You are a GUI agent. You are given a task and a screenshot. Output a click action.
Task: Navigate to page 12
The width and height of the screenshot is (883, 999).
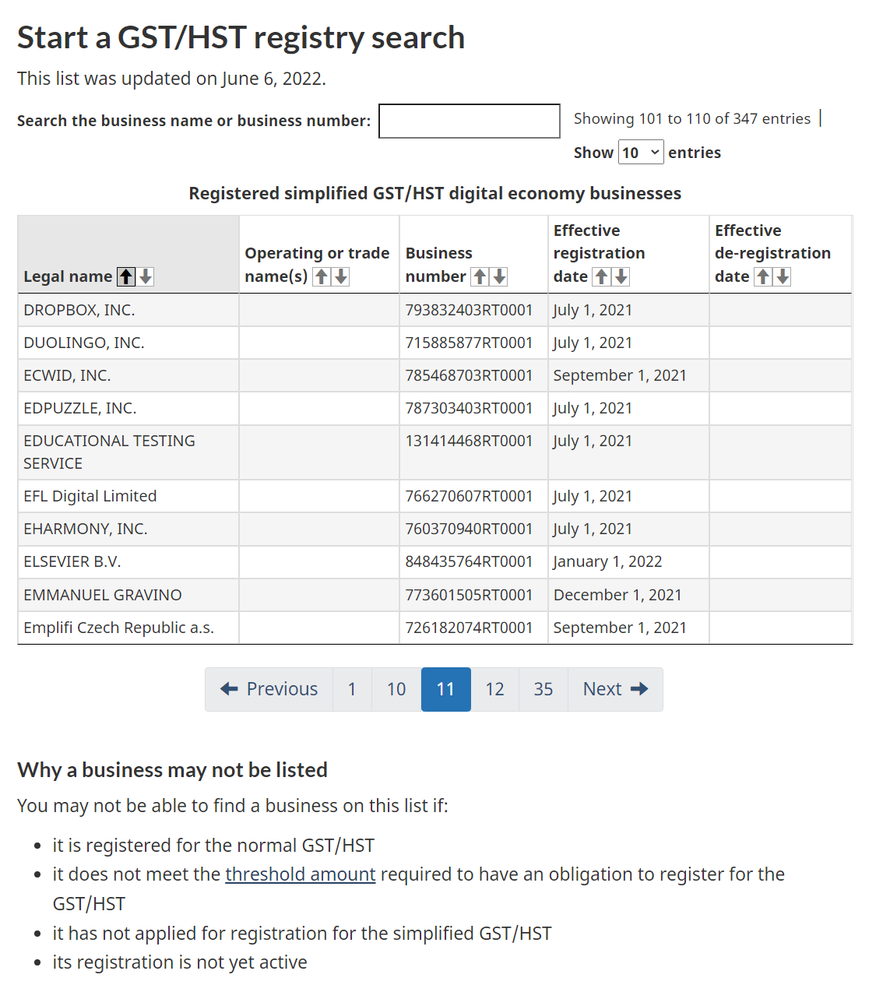[x=494, y=689]
